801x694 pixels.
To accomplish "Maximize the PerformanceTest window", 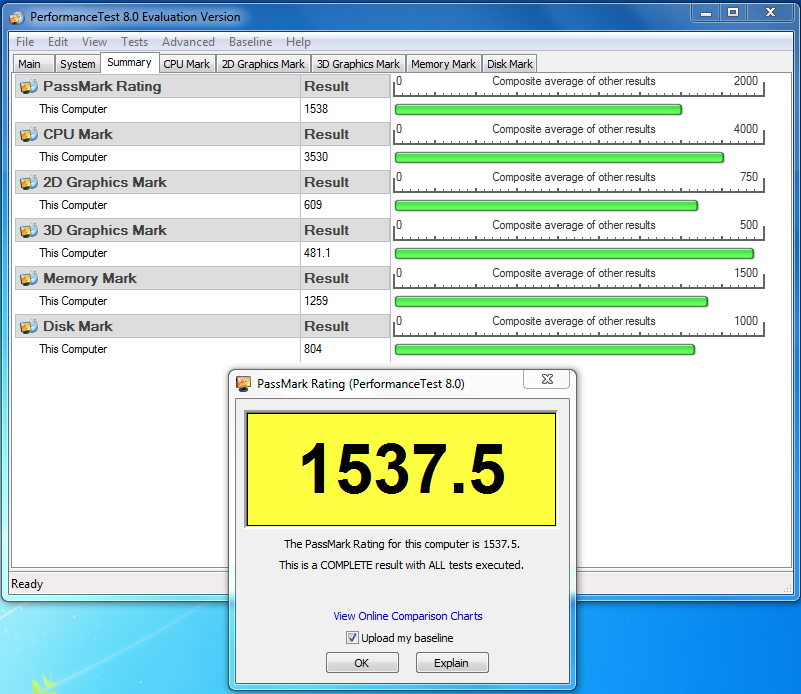I will click(x=733, y=13).
